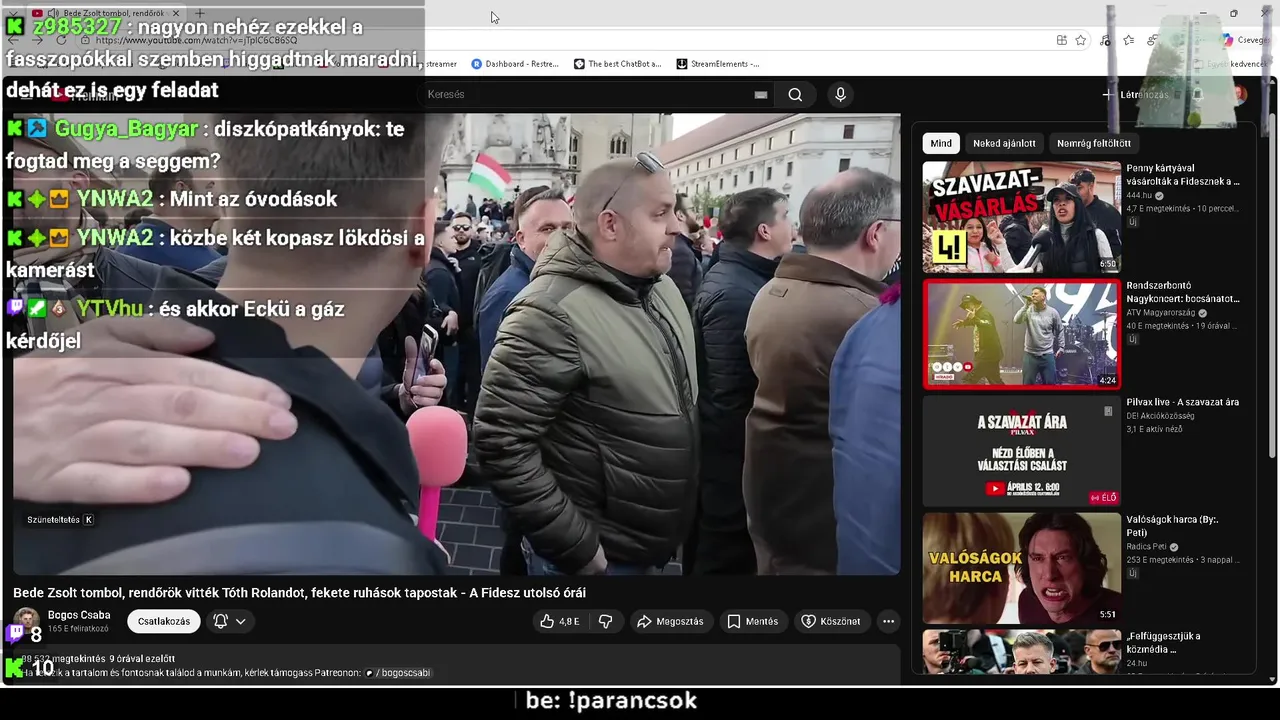Click the YouTube search magnifier button
1280x720 pixels.
pos(795,94)
